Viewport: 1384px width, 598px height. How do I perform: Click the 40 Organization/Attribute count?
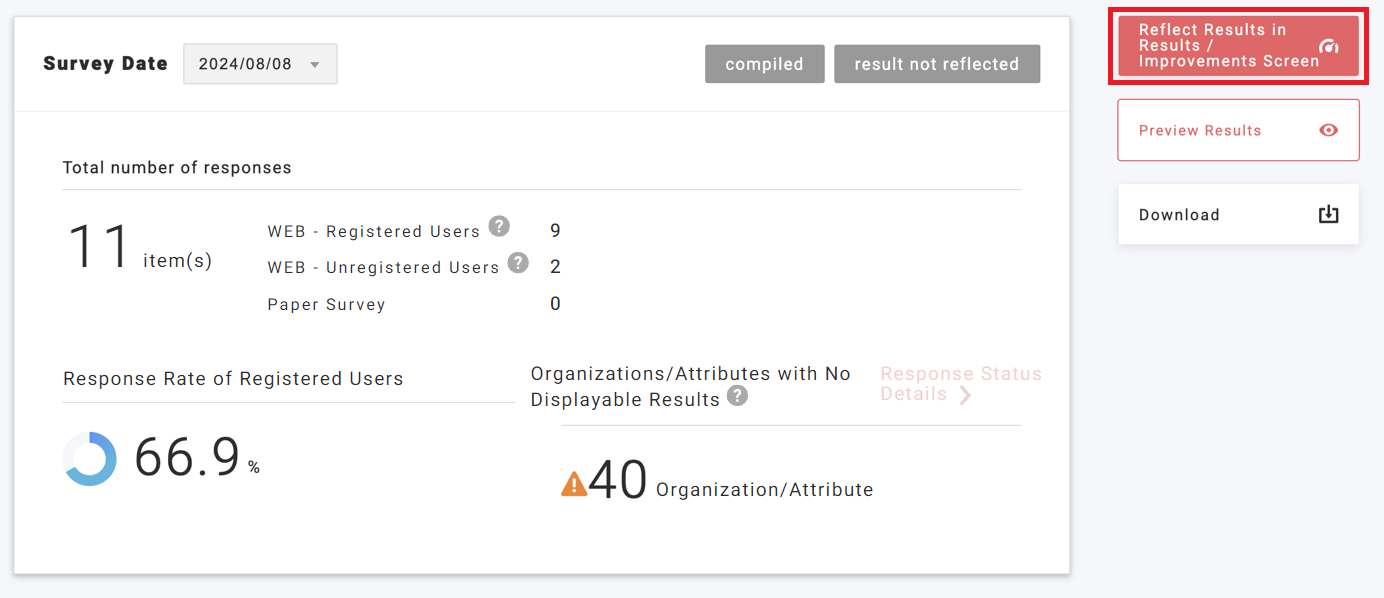(618, 480)
